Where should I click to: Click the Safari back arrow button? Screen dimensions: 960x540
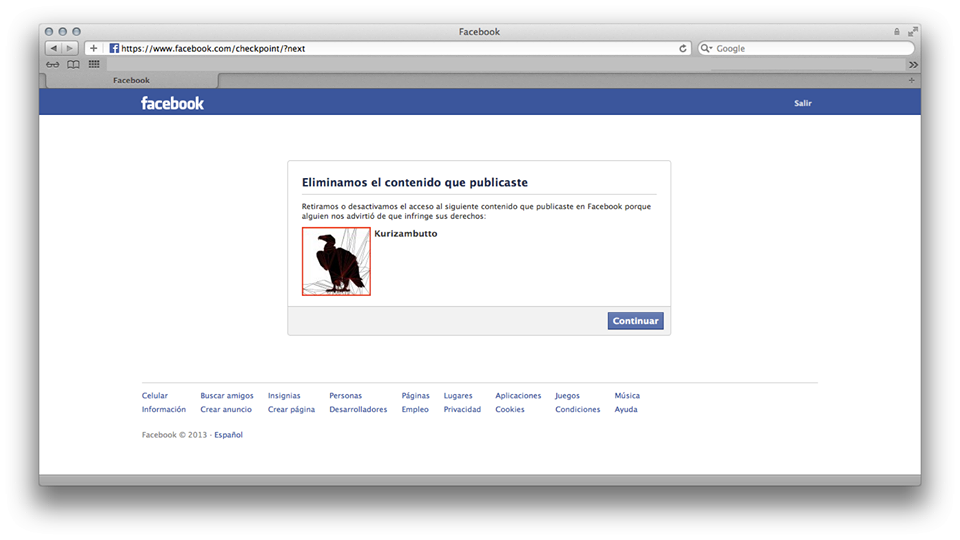tap(53, 48)
